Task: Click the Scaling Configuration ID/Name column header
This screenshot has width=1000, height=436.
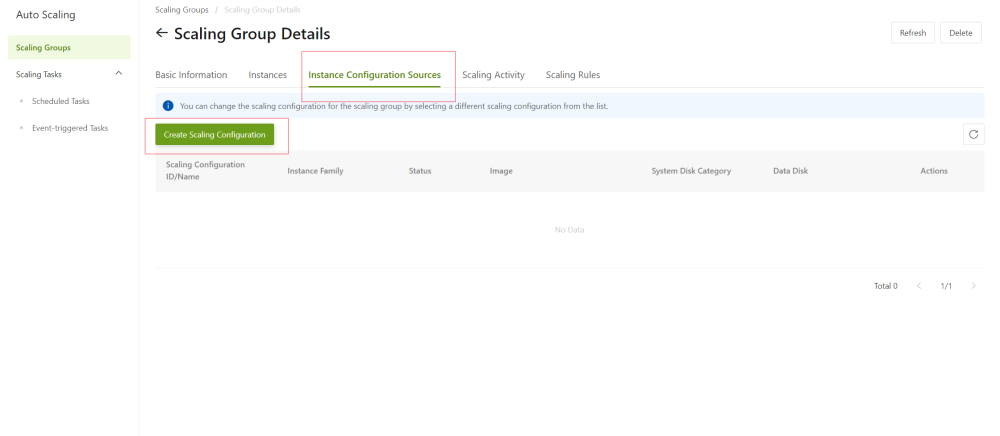Action: pos(205,171)
